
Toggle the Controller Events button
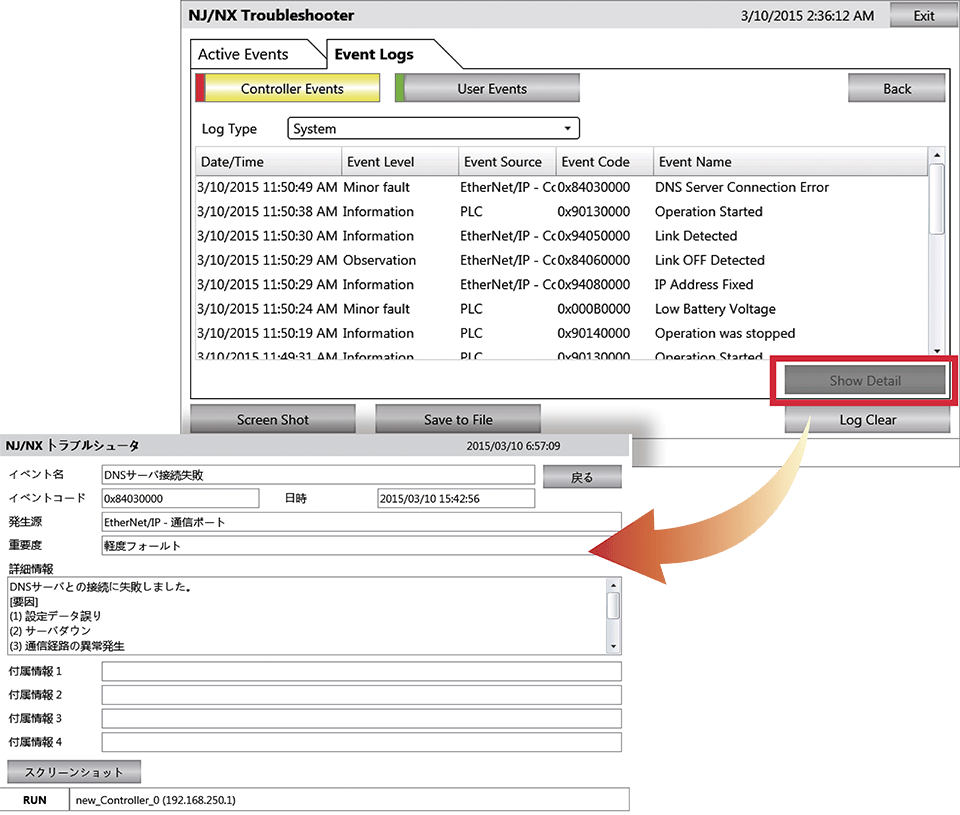288,88
